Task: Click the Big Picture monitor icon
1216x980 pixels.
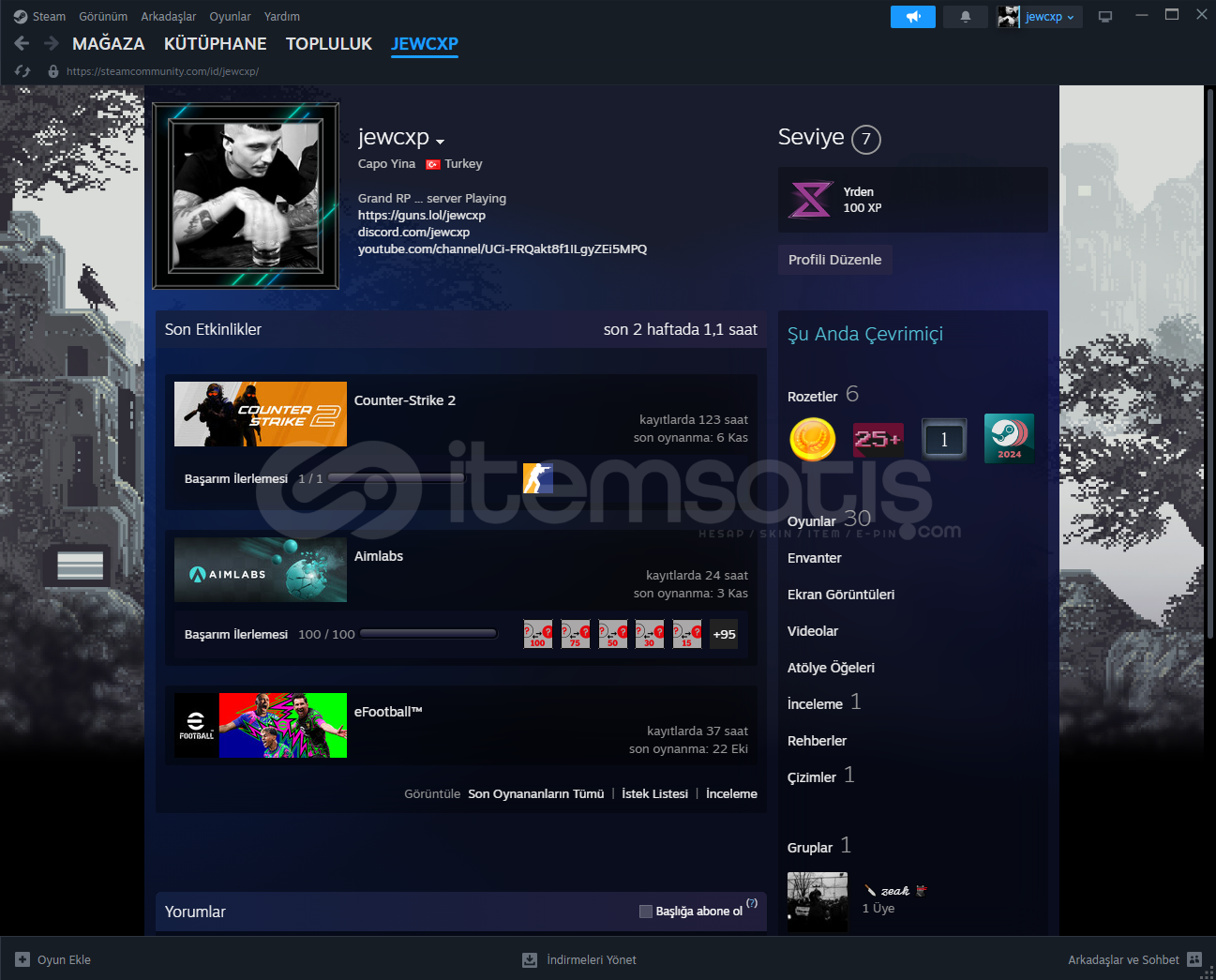Action: tap(1105, 17)
